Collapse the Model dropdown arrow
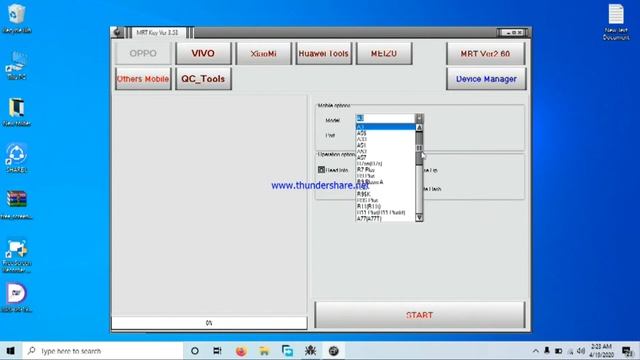This screenshot has width=640, height=360. pos(419,118)
